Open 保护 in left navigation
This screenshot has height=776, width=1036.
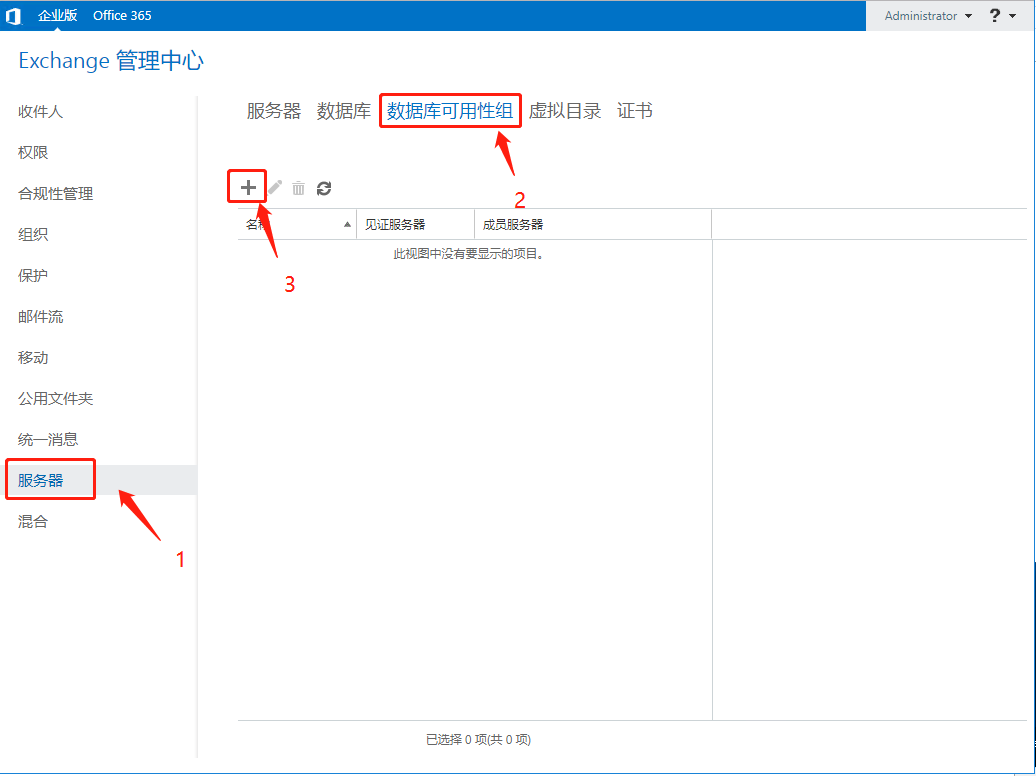pos(33,276)
